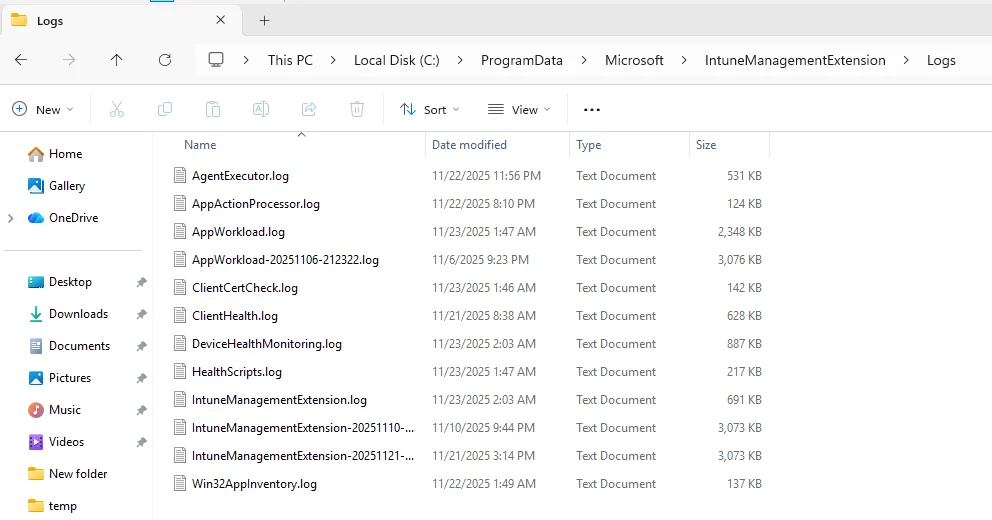Unpin icon next to Desktop
The width and height of the screenshot is (992, 520).
[142, 282]
